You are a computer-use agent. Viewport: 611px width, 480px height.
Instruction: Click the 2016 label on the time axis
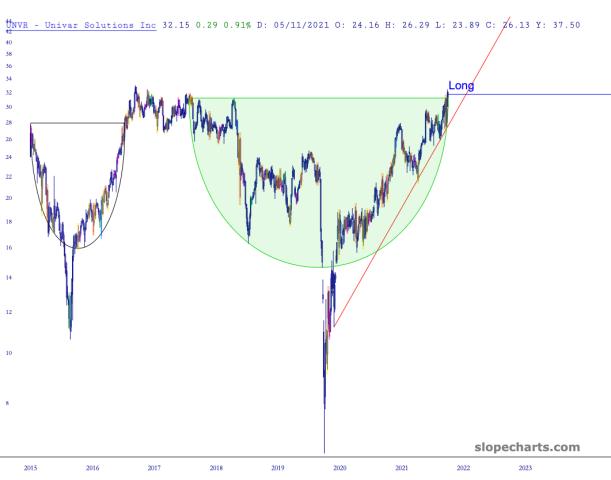click(92, 467)
